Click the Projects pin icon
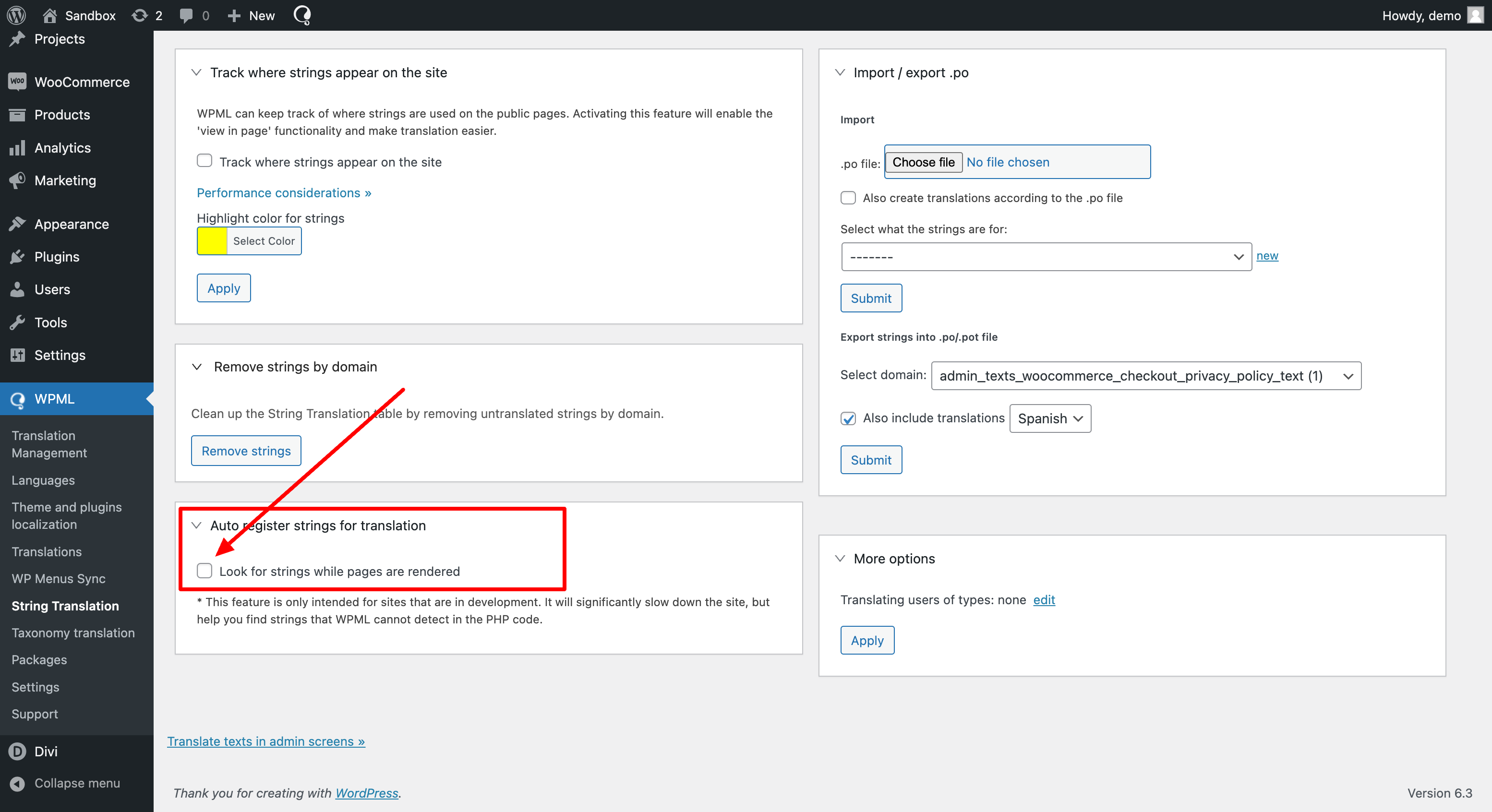This screenshot has width=1492, height=812. coord(17,39)
